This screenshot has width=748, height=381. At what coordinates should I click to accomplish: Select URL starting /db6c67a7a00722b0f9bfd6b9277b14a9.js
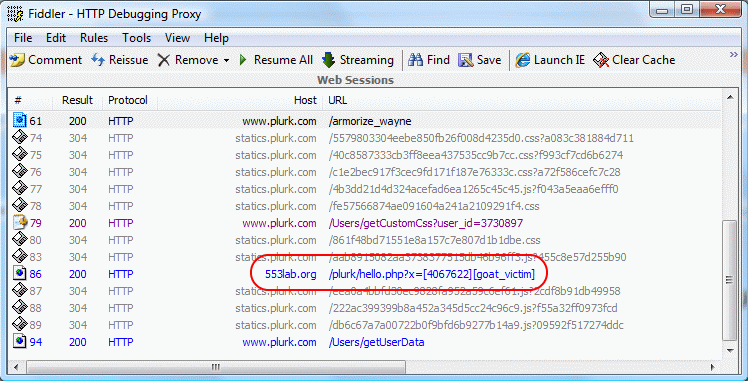pyautogui.click(x=476, y=325)
